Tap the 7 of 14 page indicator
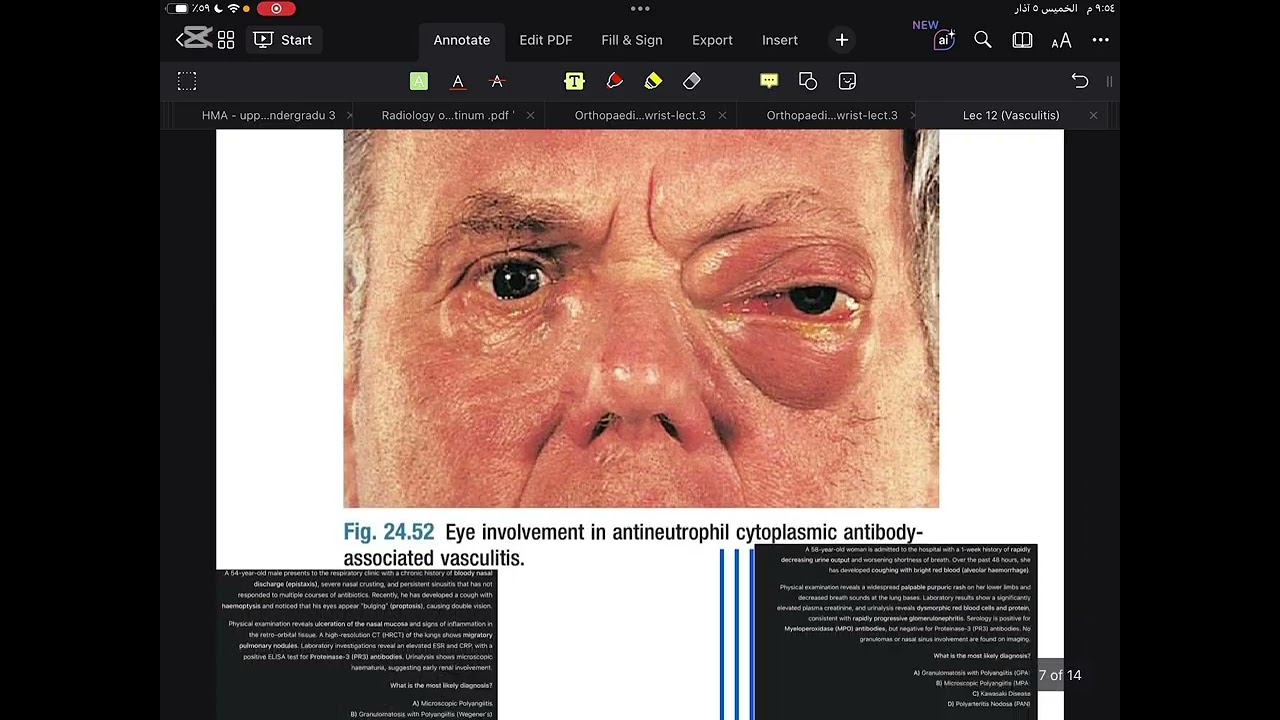This screenshot has width=1280, height=720. tap(1059, 675)
